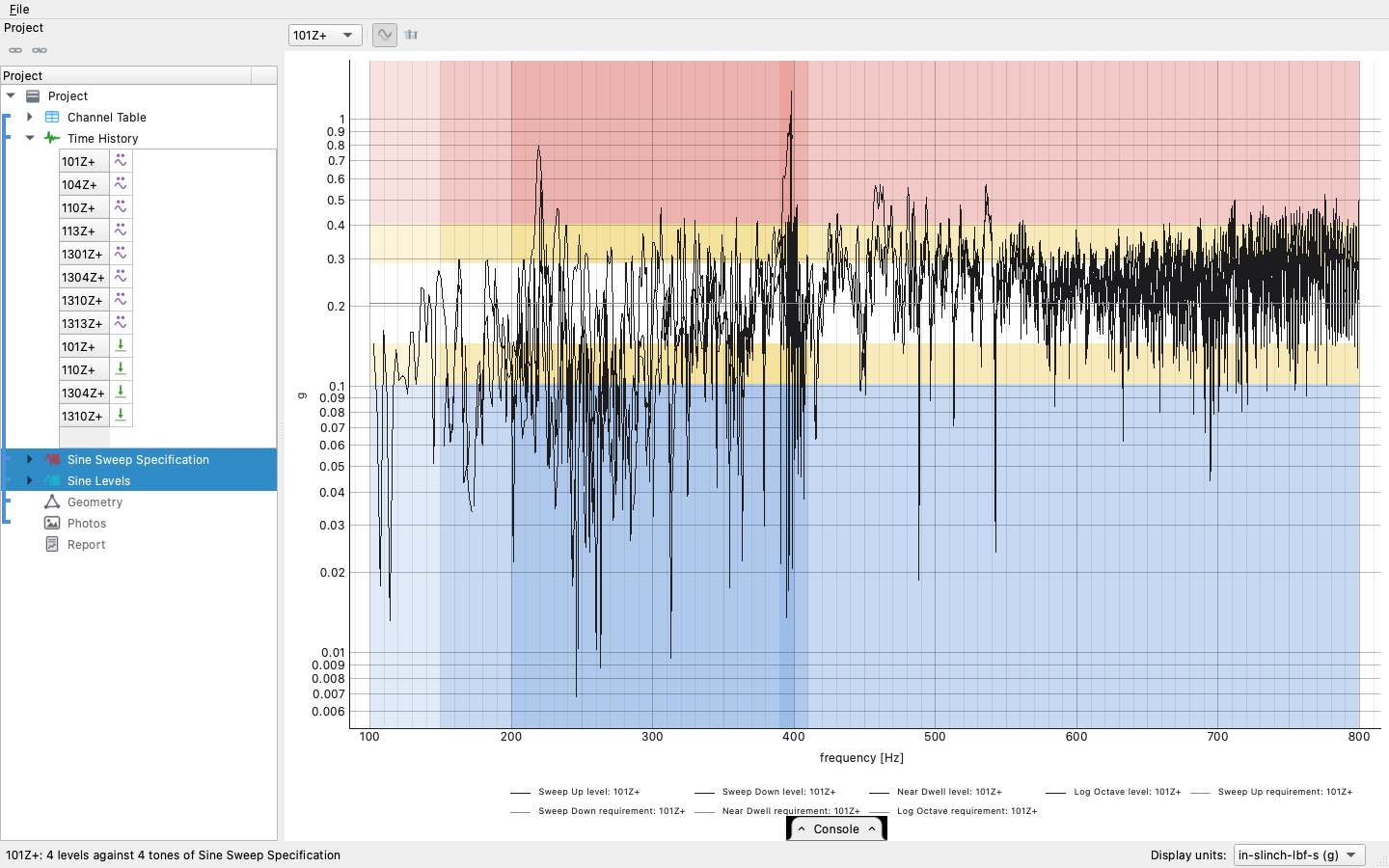Click the frequency [Hz] axis label
The image size is (1389, 868).
click(861, 758)
